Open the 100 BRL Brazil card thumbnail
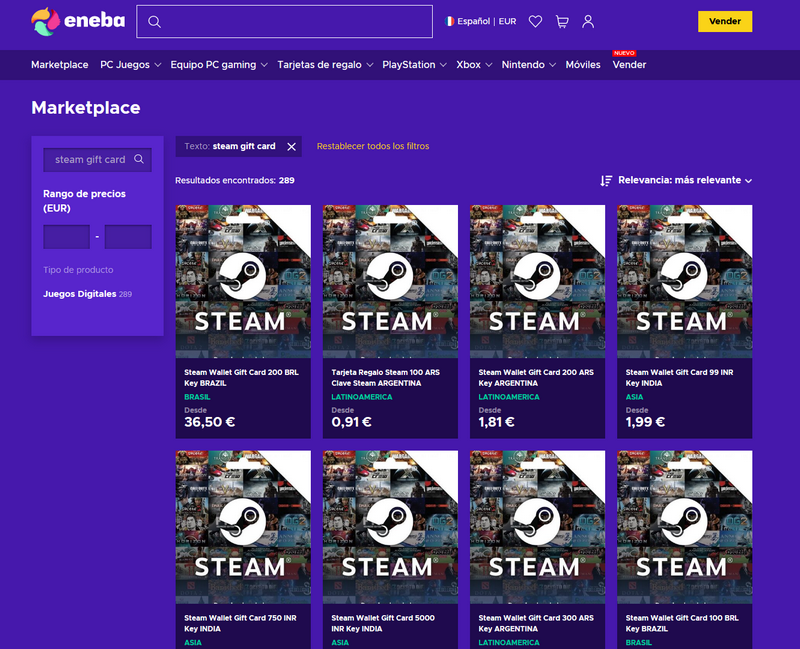 click(685, 527)
